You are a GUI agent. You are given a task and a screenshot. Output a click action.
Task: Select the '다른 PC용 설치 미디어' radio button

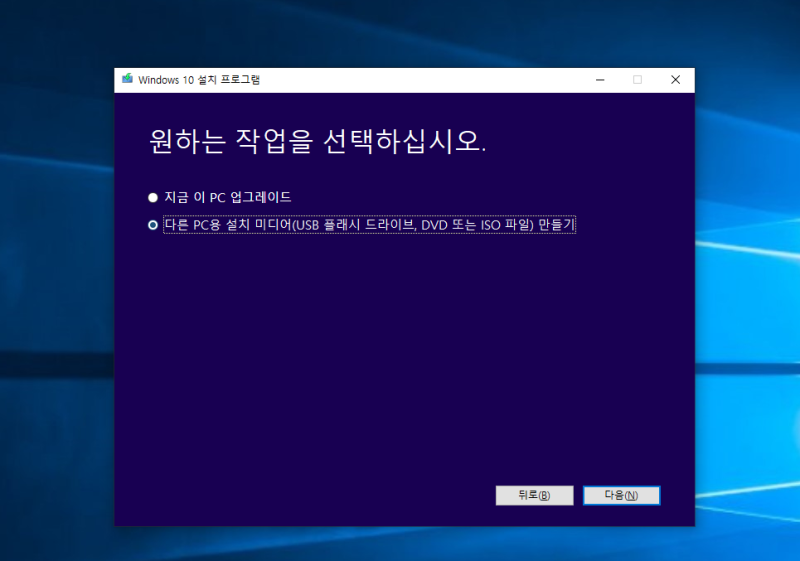click(153, 225)
